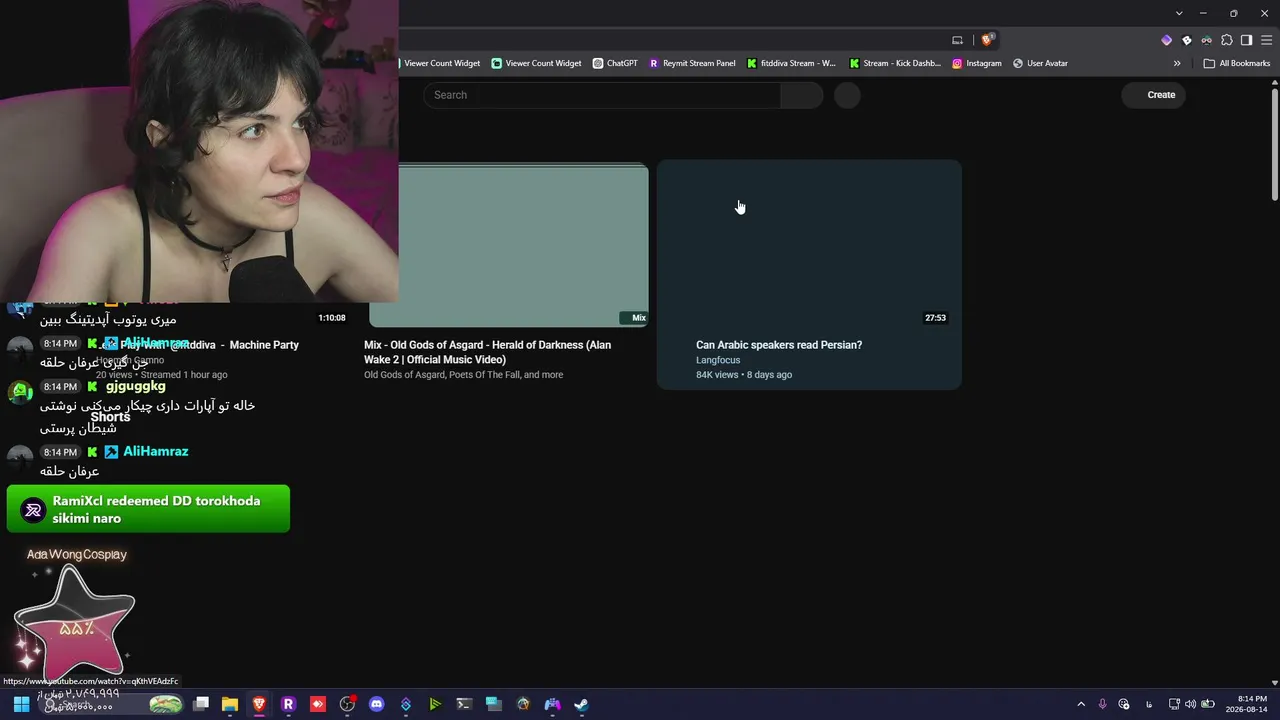Open the Brave Shields icon in address bar

987,40
